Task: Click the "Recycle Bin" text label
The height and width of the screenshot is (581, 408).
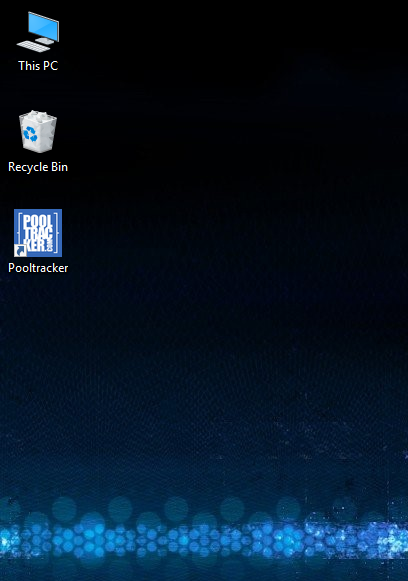Action: [38, 167]
